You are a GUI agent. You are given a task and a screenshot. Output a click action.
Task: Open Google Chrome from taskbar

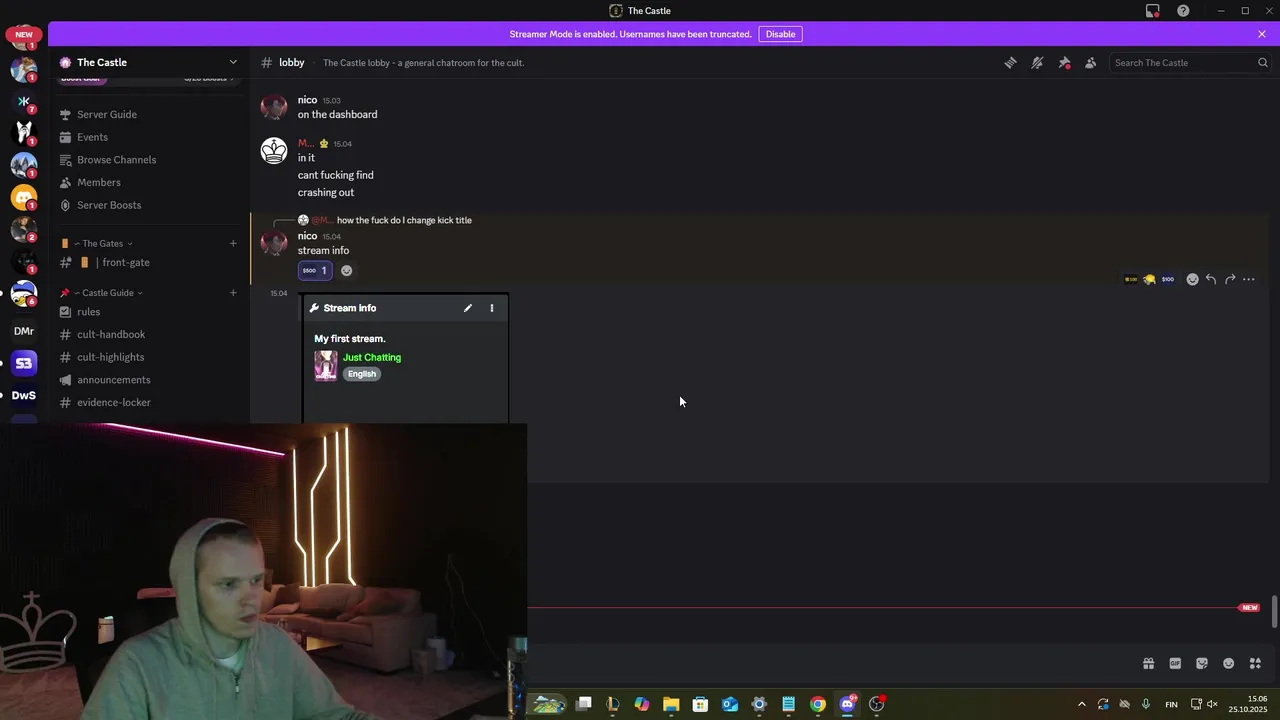(x=818, y=704)
